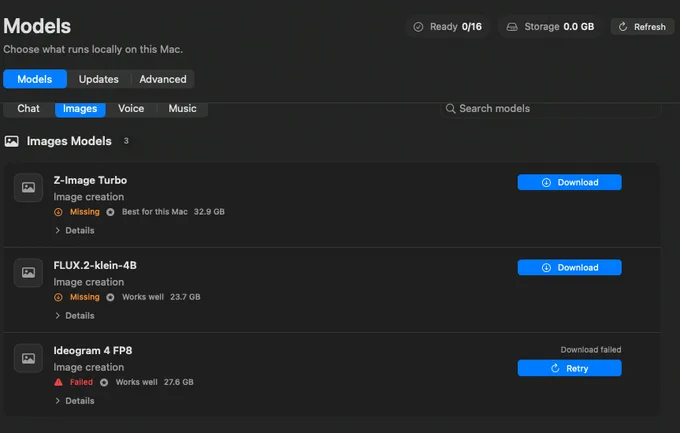Click the magnifier icon in search field
Viewport: 680px width, 433px height.
coord(451,108)
